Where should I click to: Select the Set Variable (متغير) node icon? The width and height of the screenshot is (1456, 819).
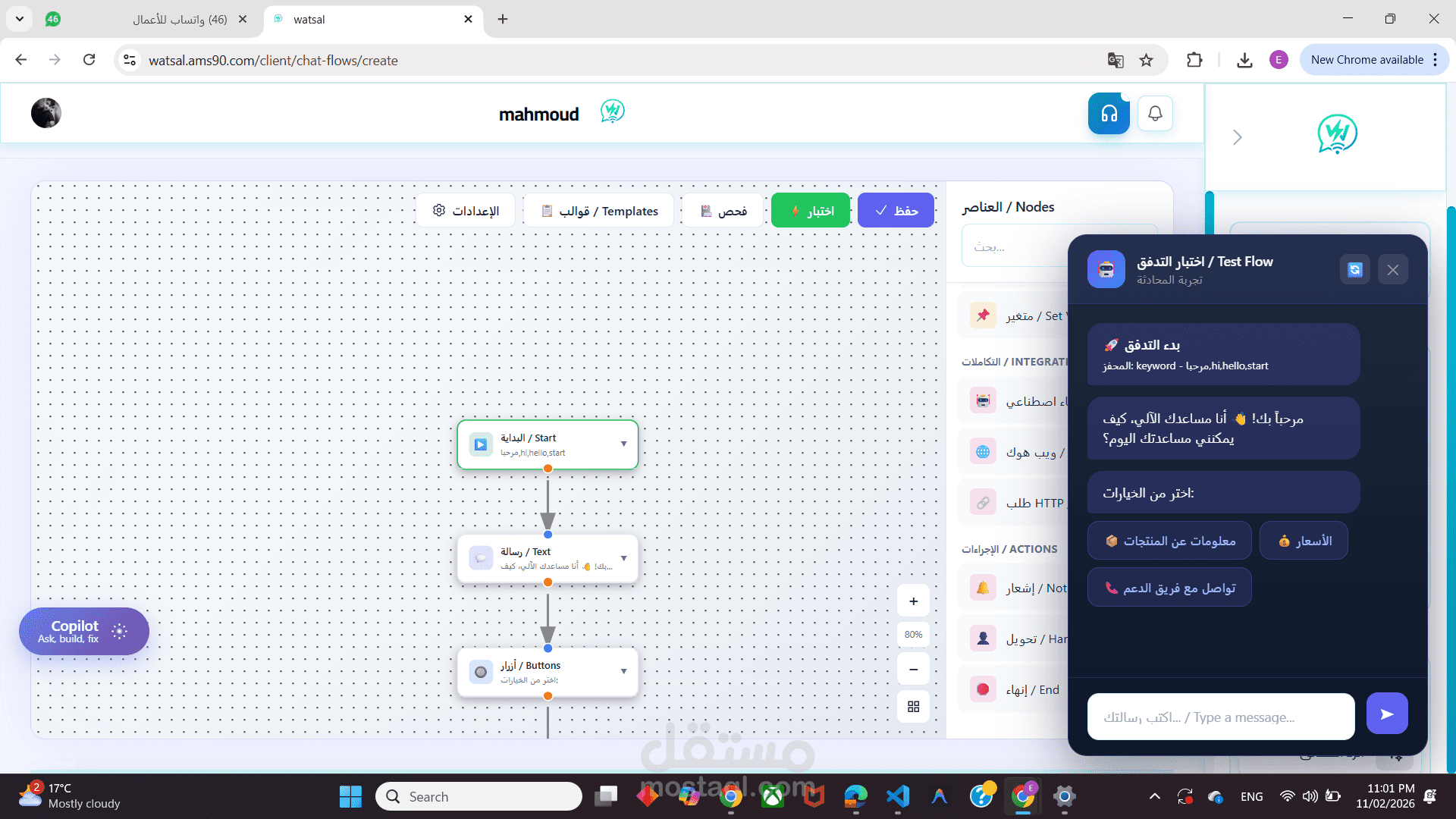point(984,315)
